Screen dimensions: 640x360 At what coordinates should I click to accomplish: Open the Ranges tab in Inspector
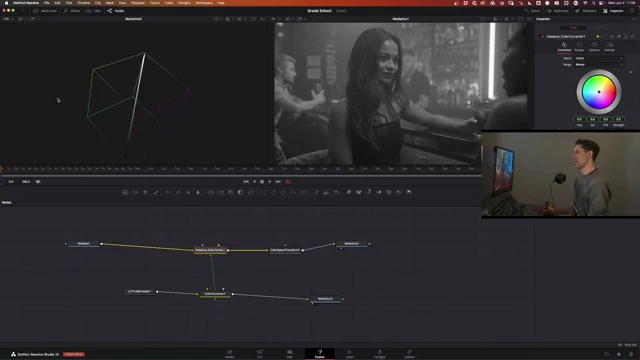(579, 47)
